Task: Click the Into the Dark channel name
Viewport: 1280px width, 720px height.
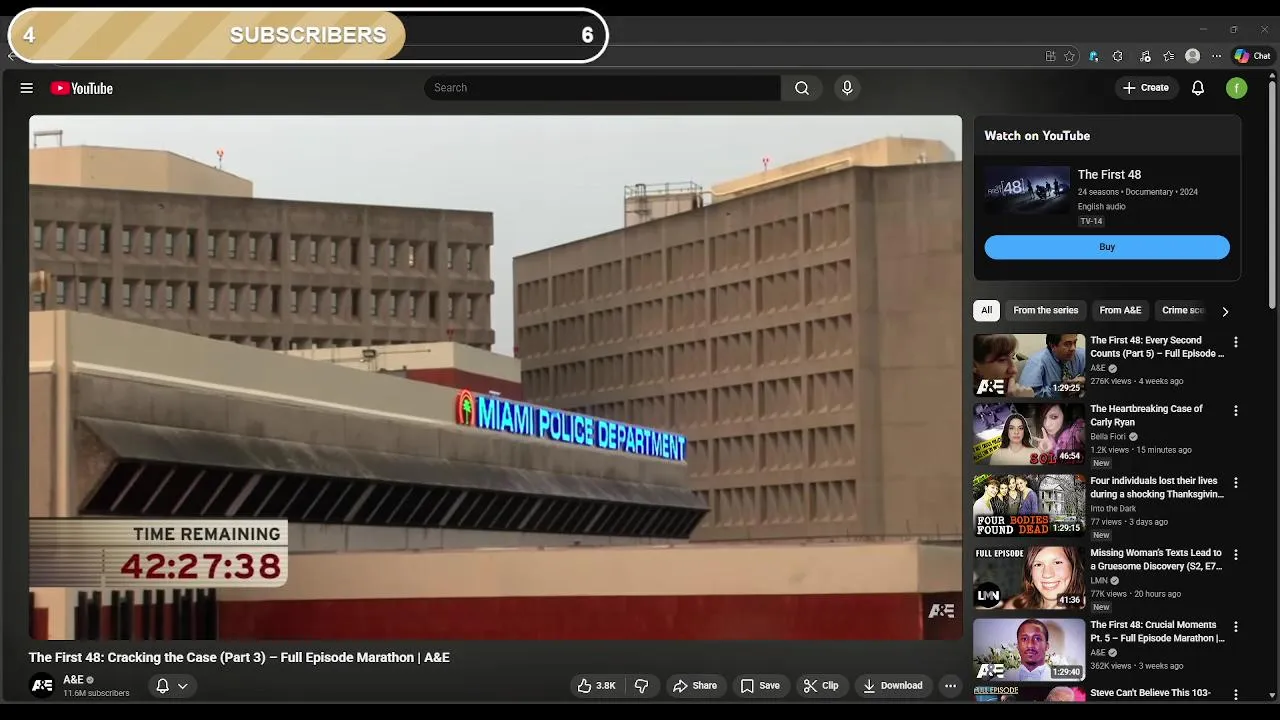Action: pos(1113,509)
